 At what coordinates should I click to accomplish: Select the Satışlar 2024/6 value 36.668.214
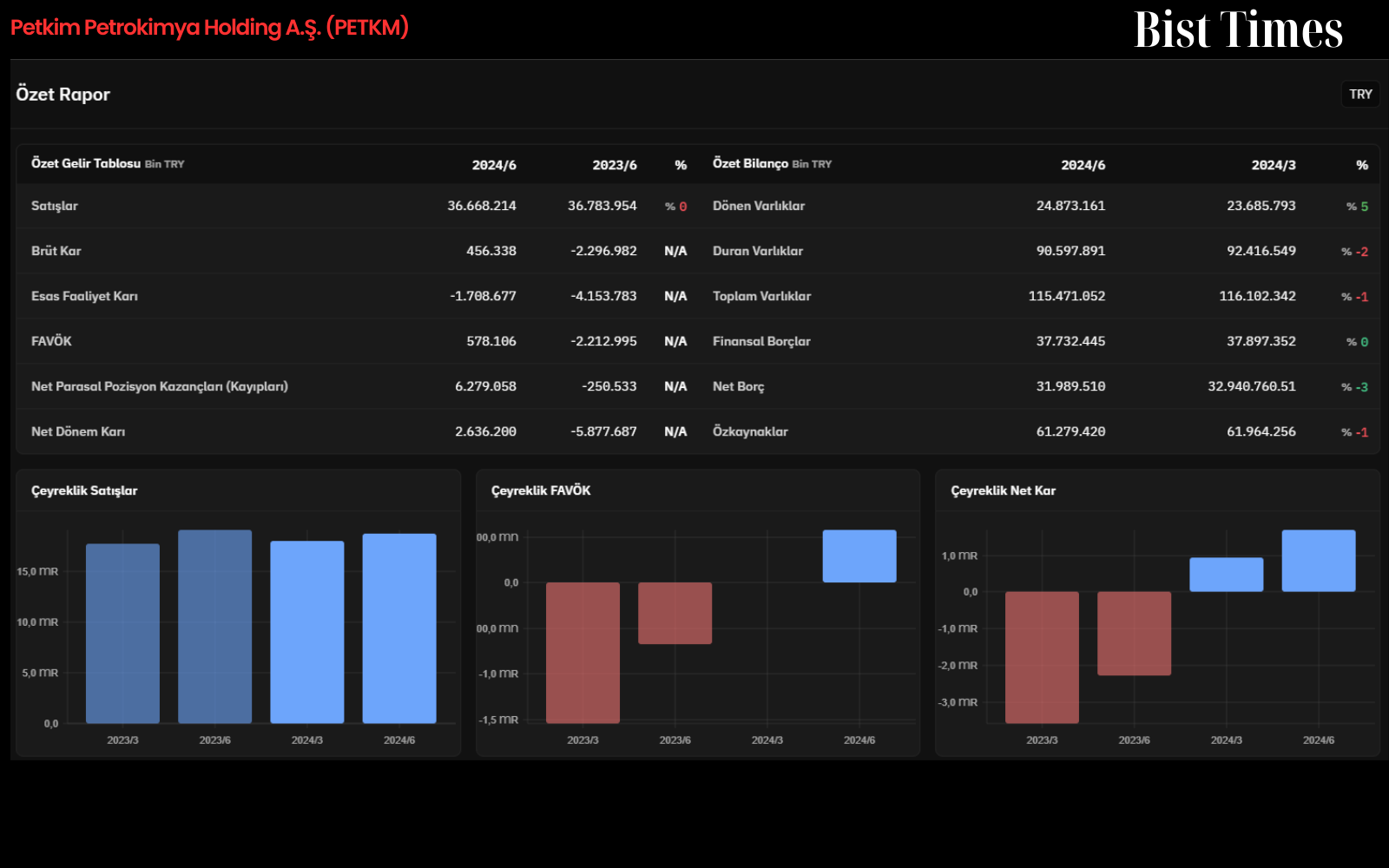[482, 206]
